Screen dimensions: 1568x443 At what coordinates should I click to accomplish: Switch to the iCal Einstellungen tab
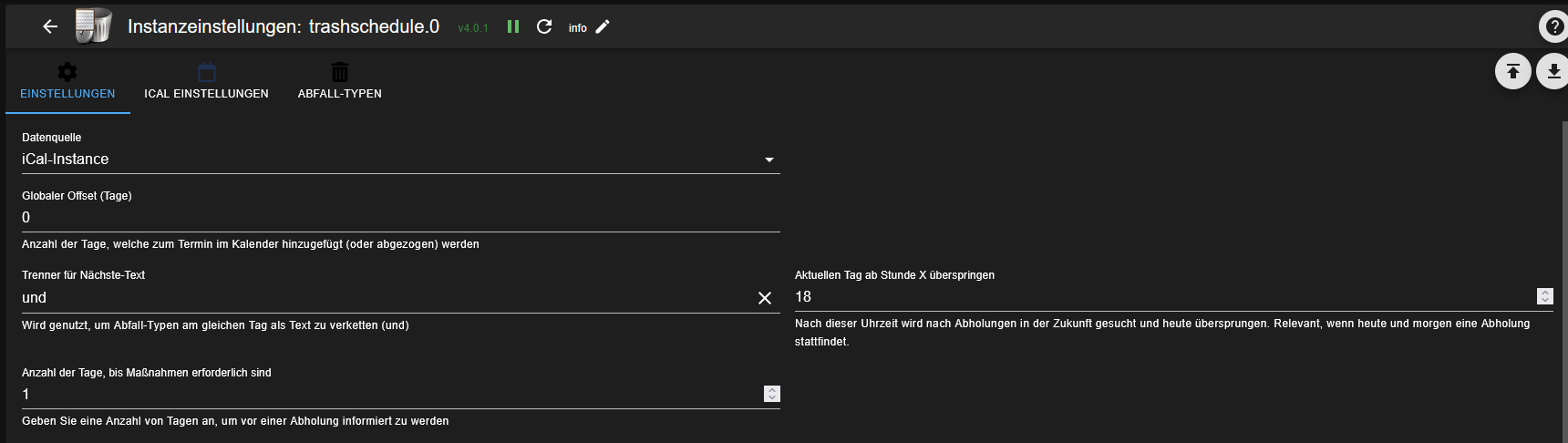[x=206, y=82]
